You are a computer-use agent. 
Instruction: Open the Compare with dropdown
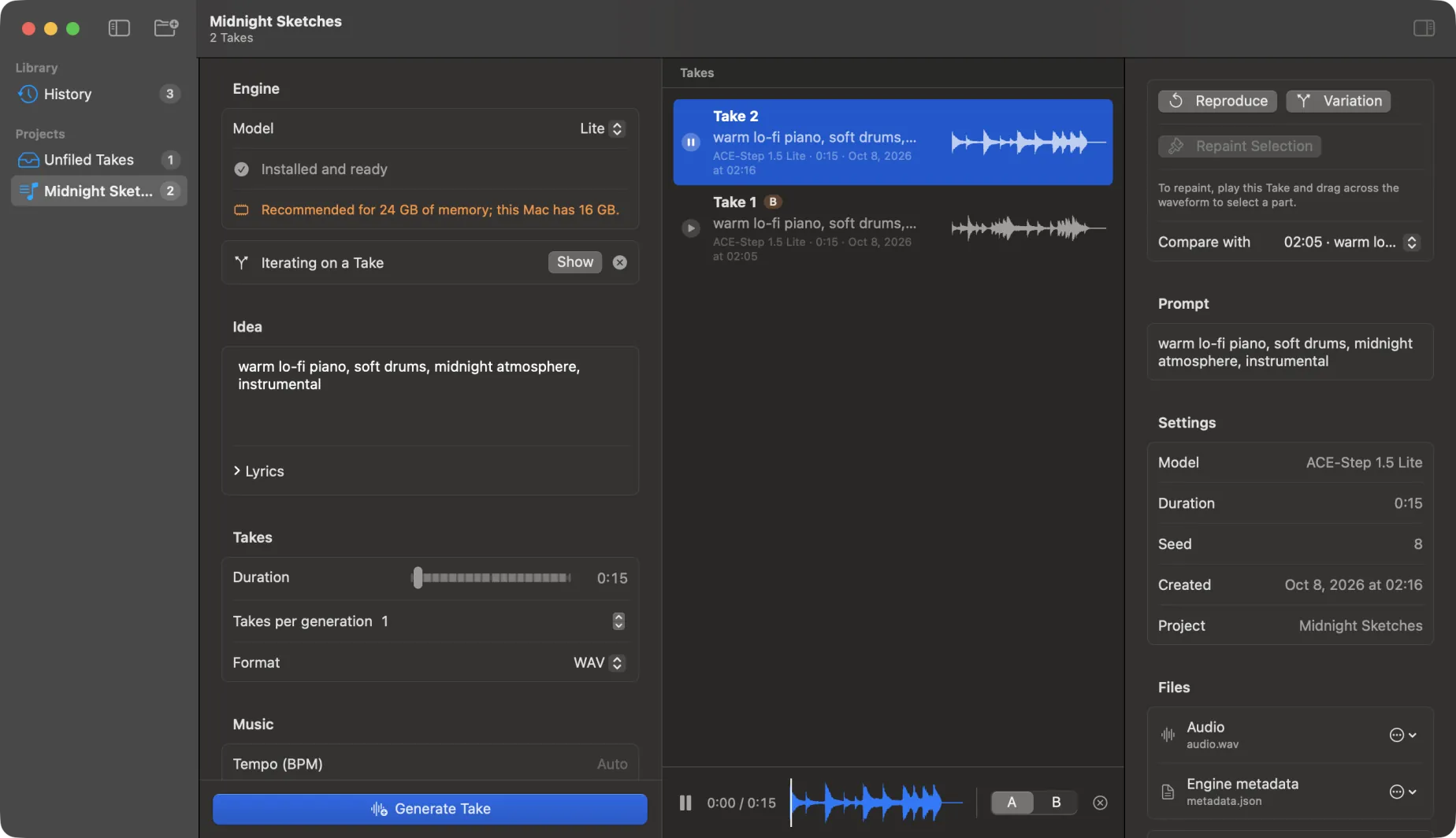[x=1351, y=242]
